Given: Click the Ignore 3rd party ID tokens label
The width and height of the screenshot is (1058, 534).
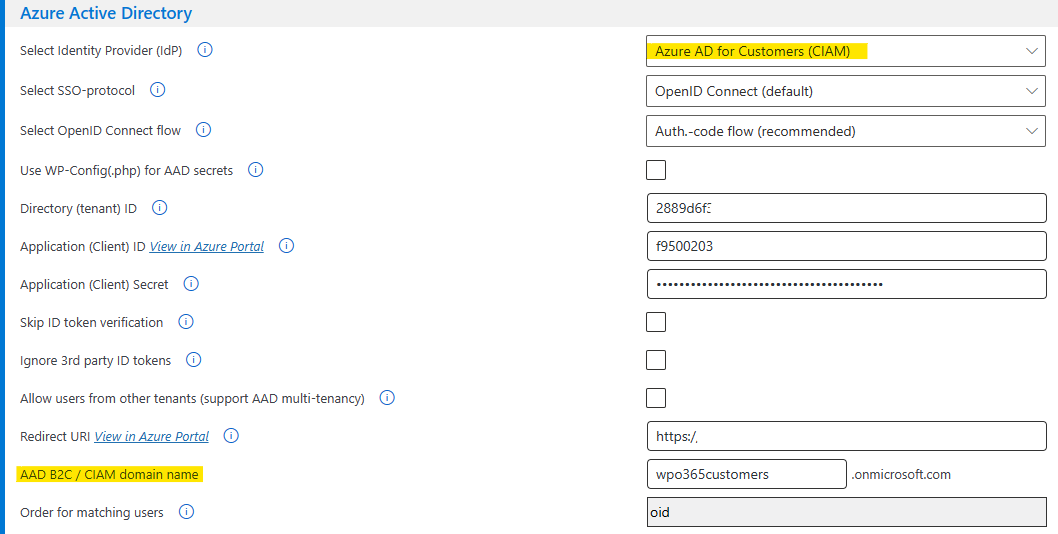Looking at the screenshot, I should [96, 361].
